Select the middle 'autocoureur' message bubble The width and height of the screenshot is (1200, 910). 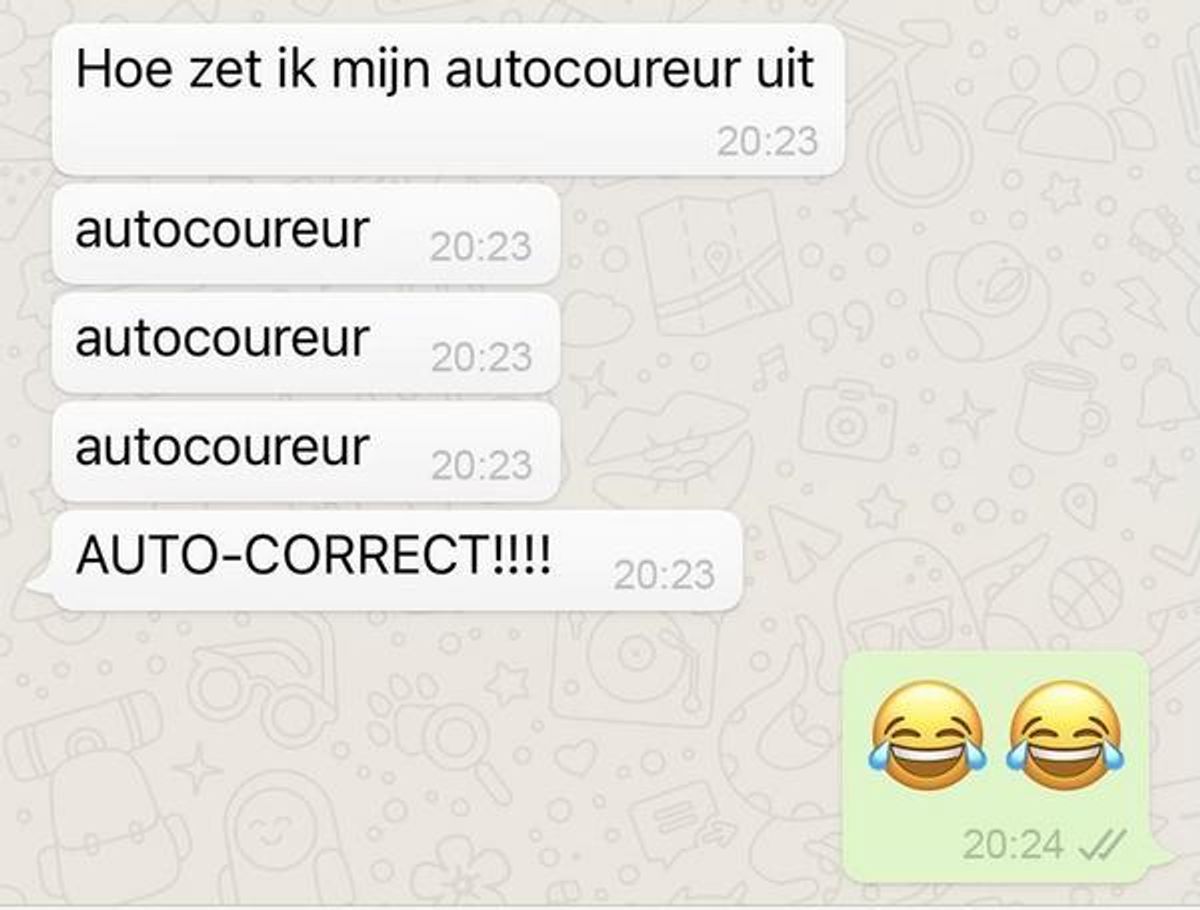pyautogui.click(x=305, y=342)
